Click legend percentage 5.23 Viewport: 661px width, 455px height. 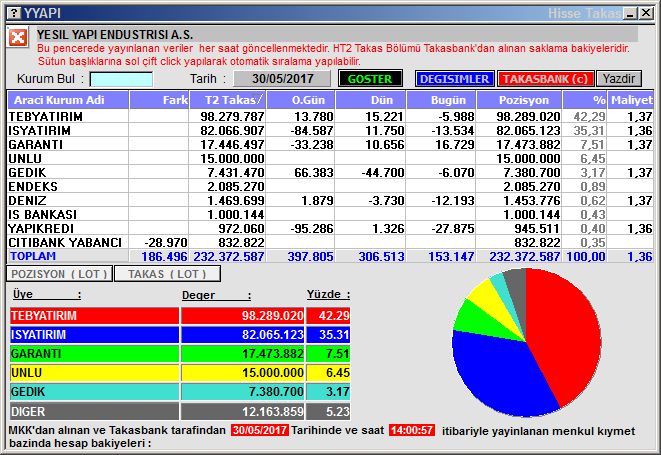(x=337, y=411)
